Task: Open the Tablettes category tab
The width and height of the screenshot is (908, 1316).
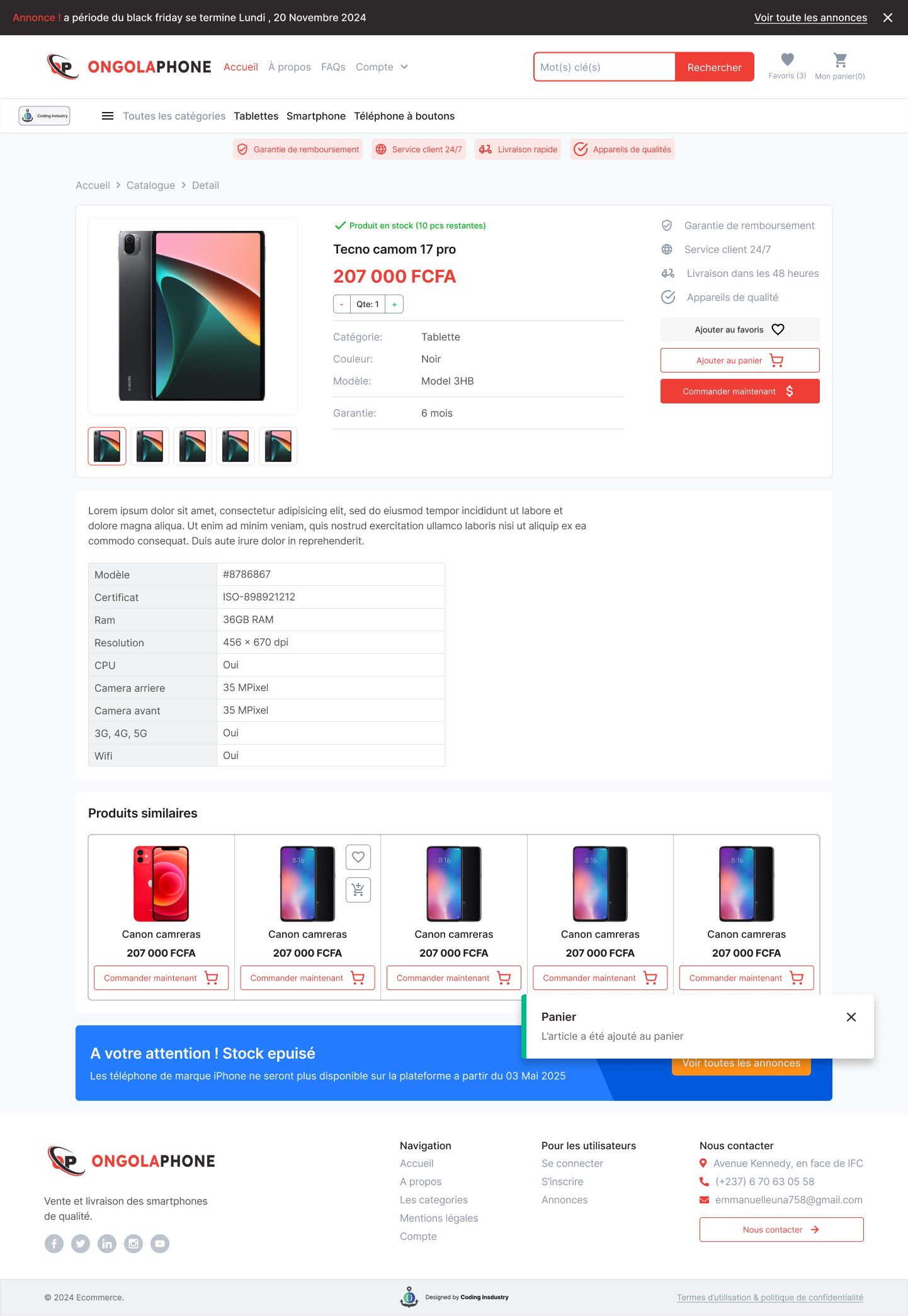Action: click(256, 116)
